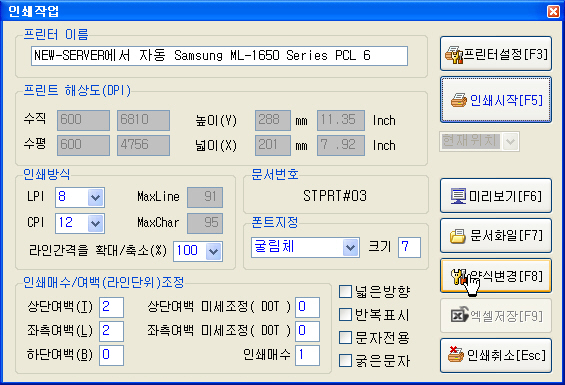The height and width of the screenshot is (385, 565).
Task: Open printer setup with 프린터설정[F3] label
Action: [506, 54]
